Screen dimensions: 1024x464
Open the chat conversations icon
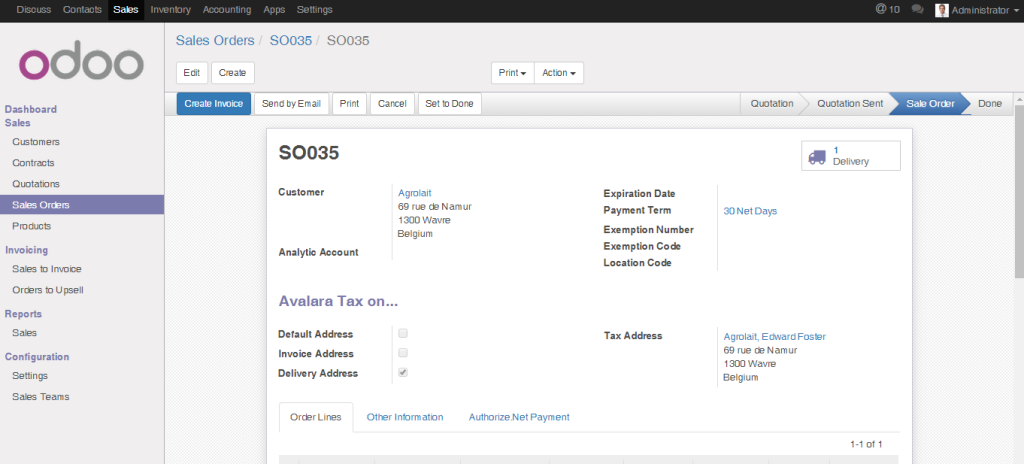pyautogui.click(x=917, y=9)
